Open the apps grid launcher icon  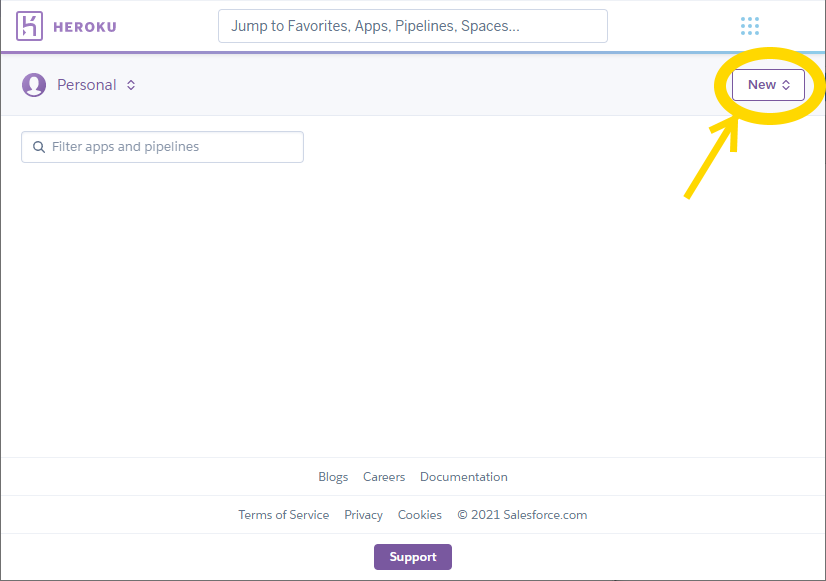750,26
